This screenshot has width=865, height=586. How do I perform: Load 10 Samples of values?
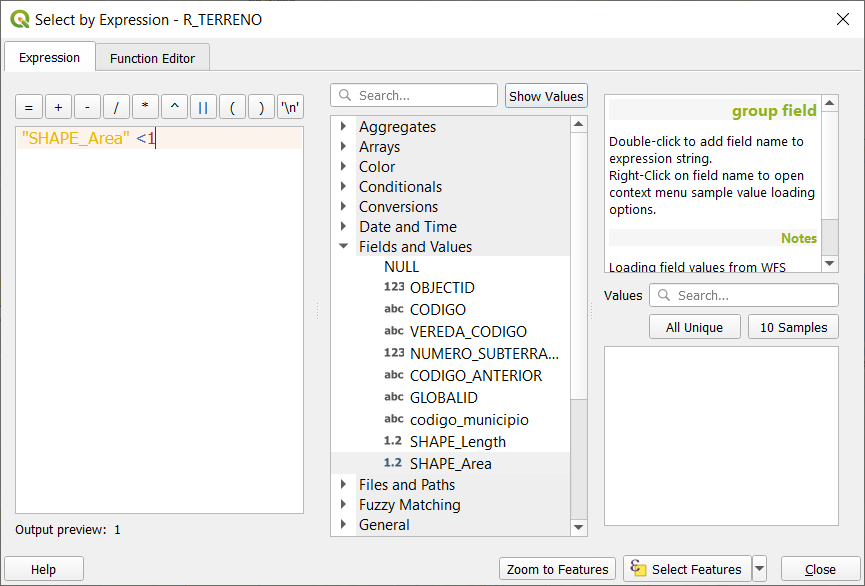coord(793,327)
